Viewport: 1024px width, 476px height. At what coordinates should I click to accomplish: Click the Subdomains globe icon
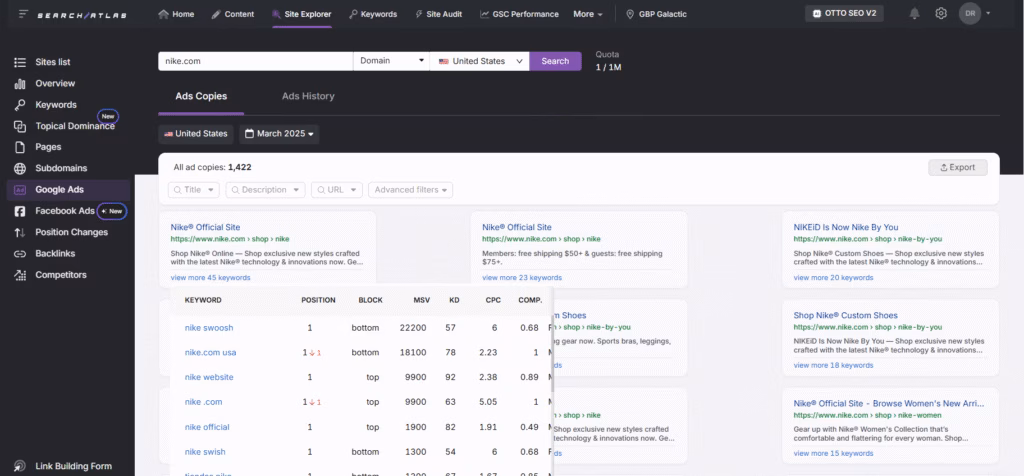[20, 168]
